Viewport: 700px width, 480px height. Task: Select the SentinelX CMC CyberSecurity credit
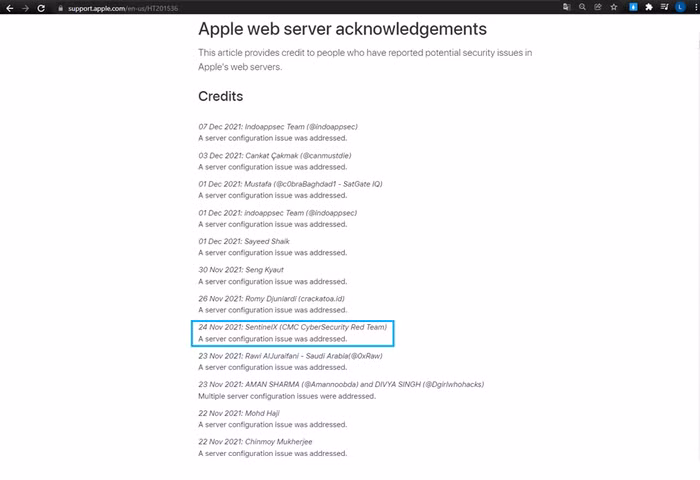click(292, 327)
